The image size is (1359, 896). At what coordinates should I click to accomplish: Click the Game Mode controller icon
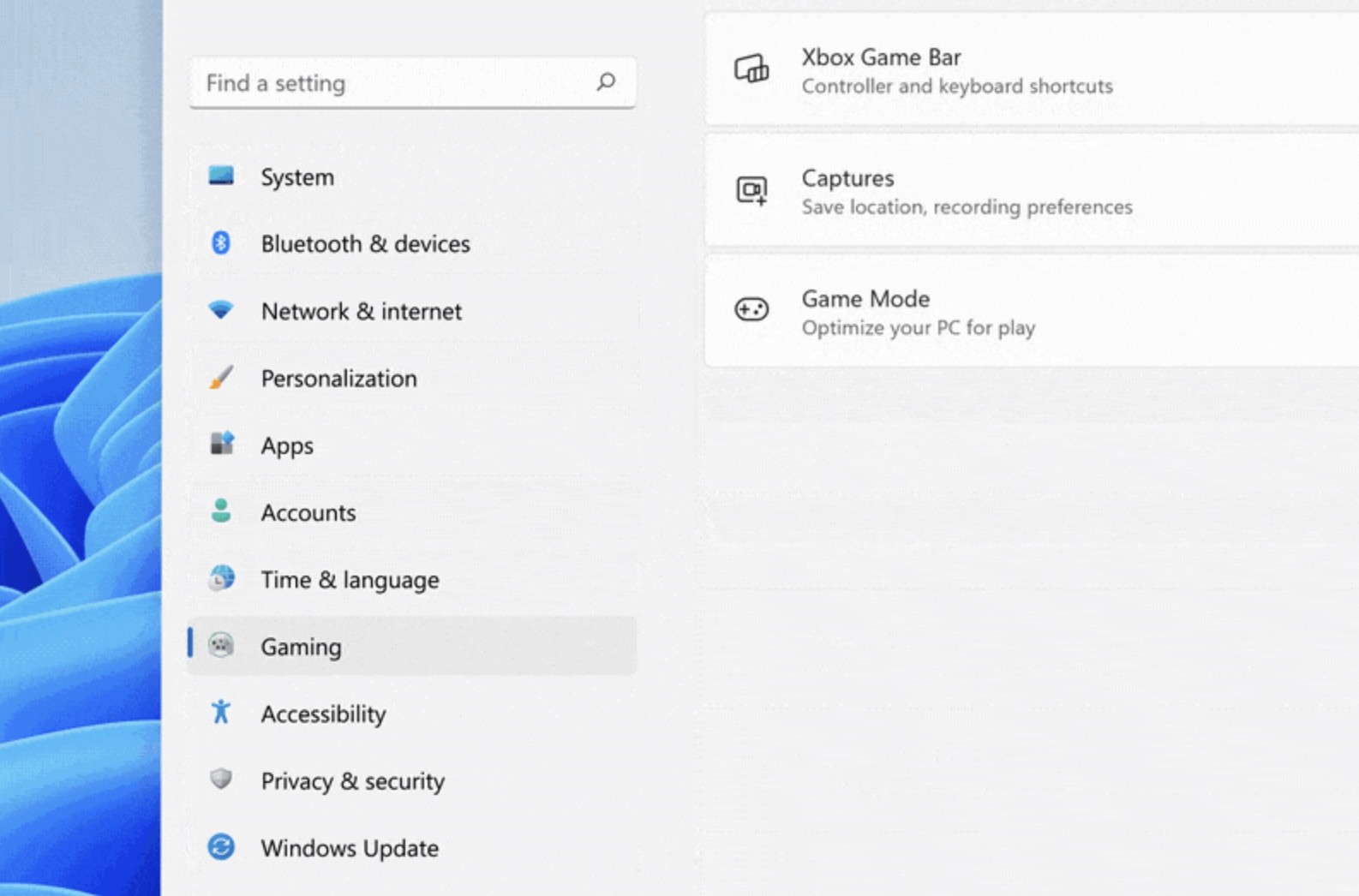pyautogui.click(x=751, y=309)
